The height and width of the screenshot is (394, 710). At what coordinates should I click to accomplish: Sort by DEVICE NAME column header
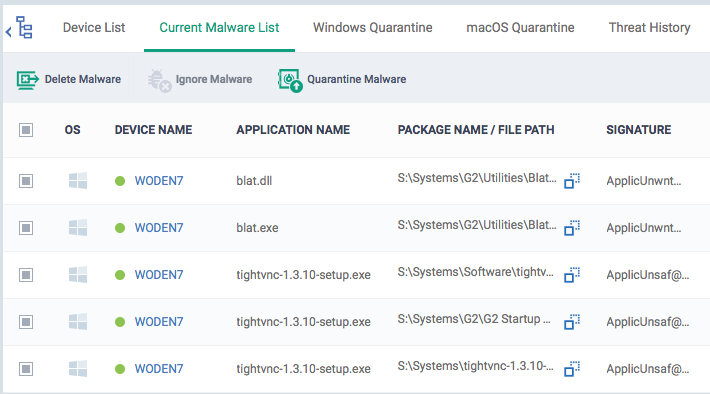pos(154,130)
